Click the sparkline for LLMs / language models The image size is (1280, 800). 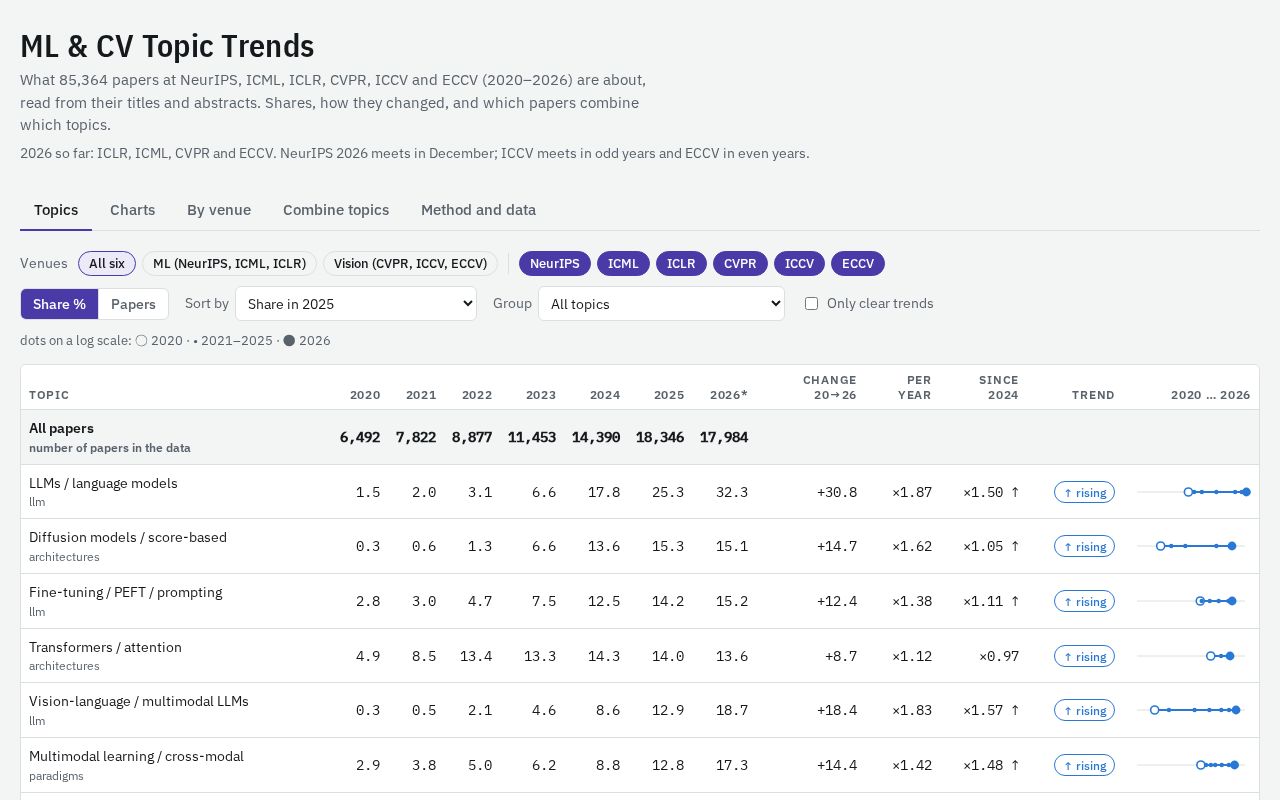(x=1194, y=492)
